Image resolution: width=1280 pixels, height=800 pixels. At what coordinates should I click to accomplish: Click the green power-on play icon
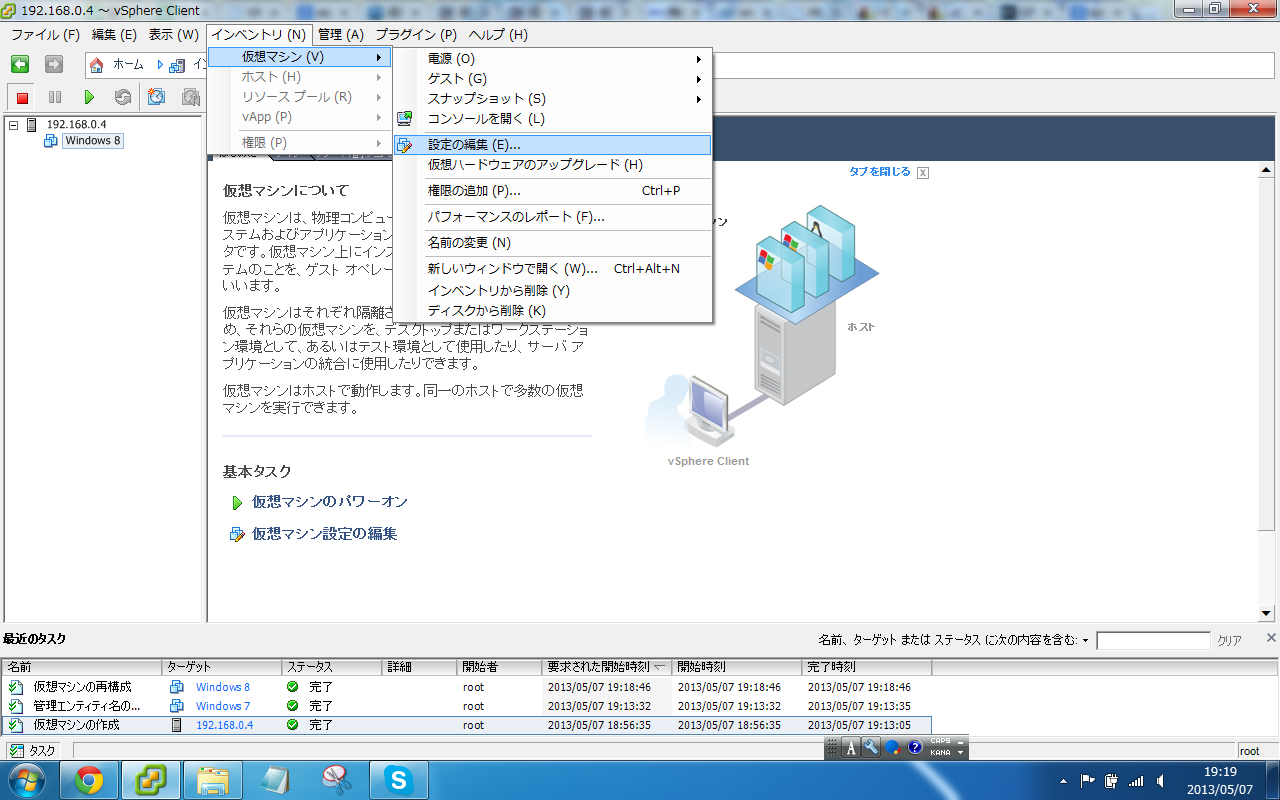[x=89, y=97]
